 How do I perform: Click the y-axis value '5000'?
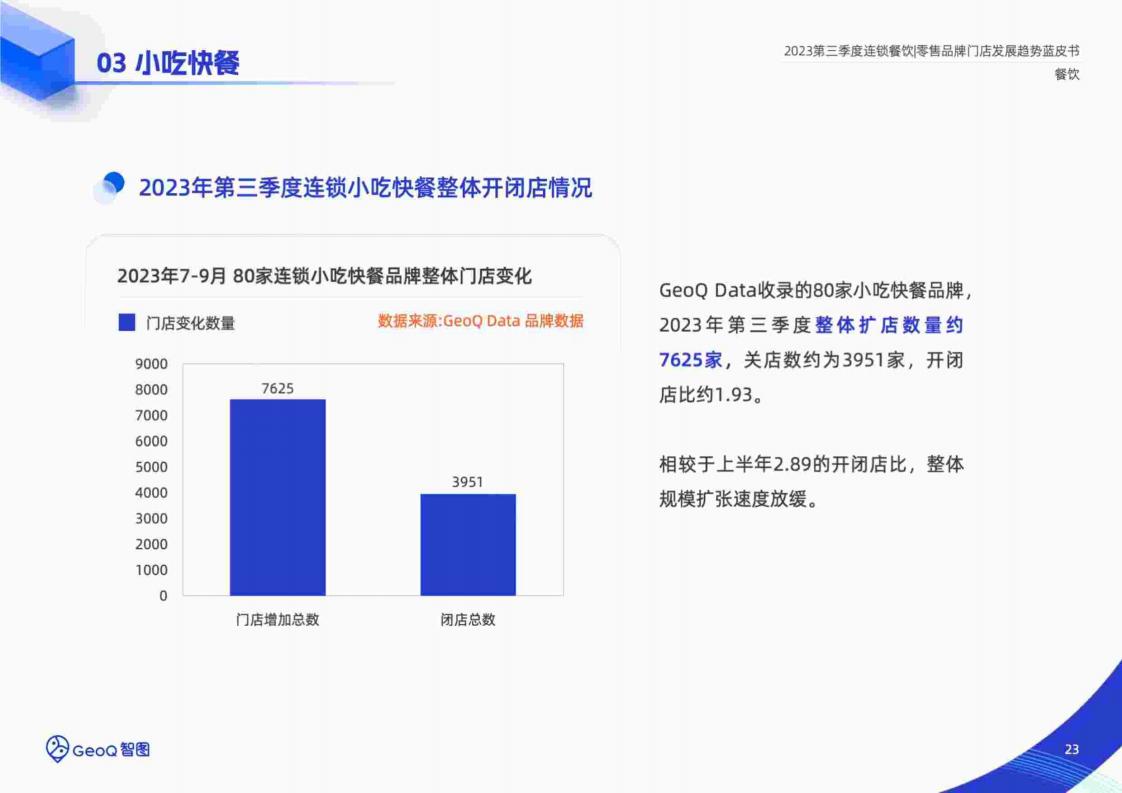[x=151, y=467]
